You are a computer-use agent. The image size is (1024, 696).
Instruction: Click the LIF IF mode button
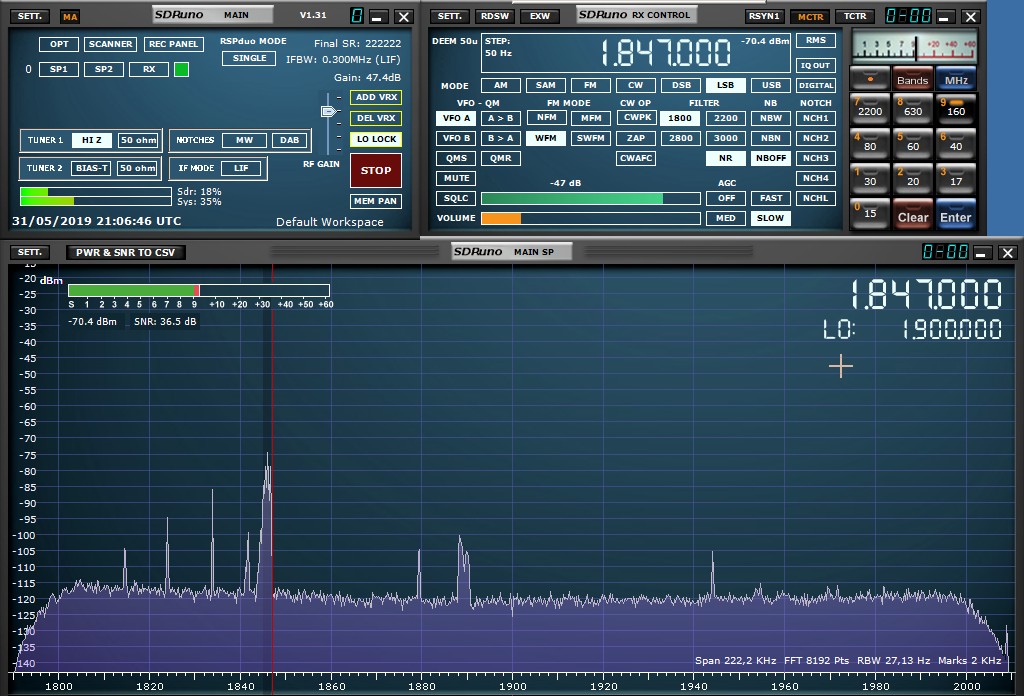point(241,168)
